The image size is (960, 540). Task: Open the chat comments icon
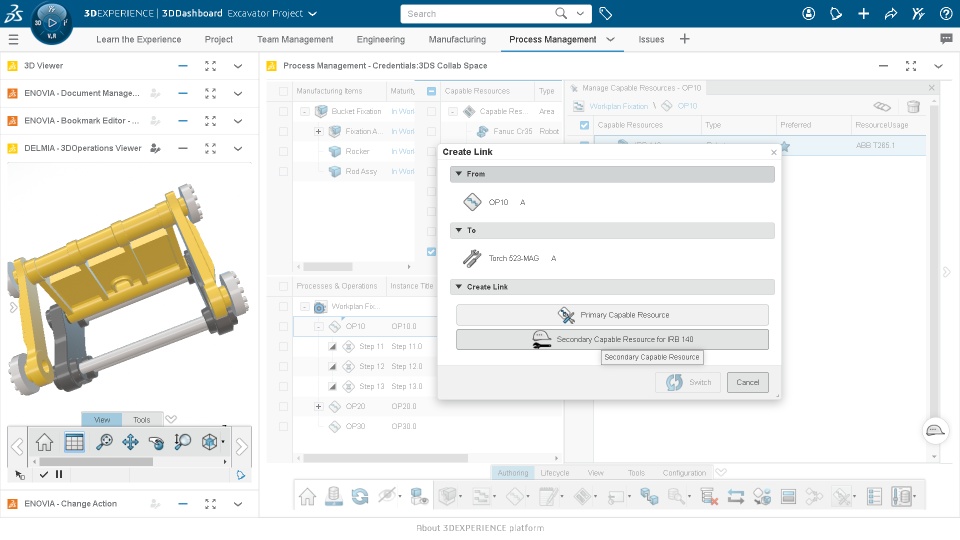[x=946, y=39]
